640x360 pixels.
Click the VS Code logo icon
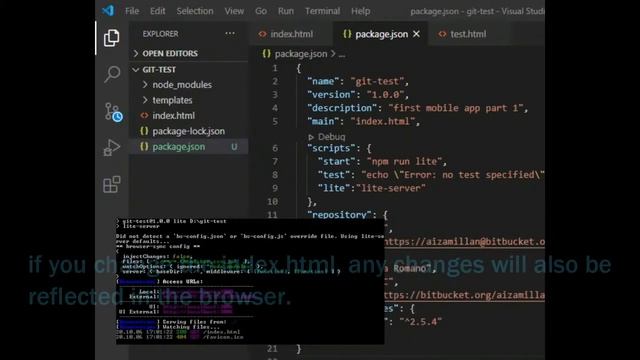[108, 10]
